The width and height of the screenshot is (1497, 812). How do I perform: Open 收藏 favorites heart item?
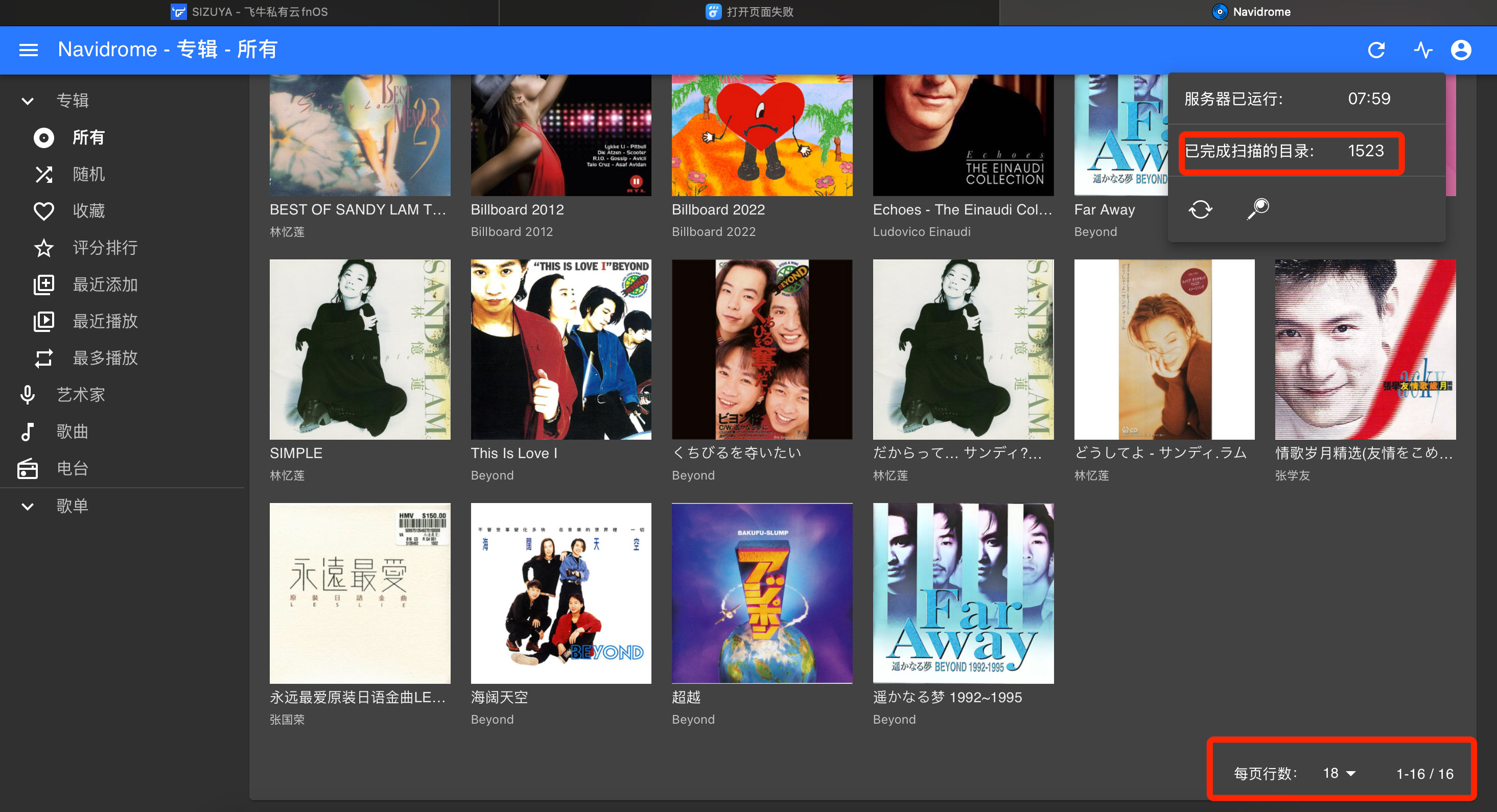[x=88, y=211]
